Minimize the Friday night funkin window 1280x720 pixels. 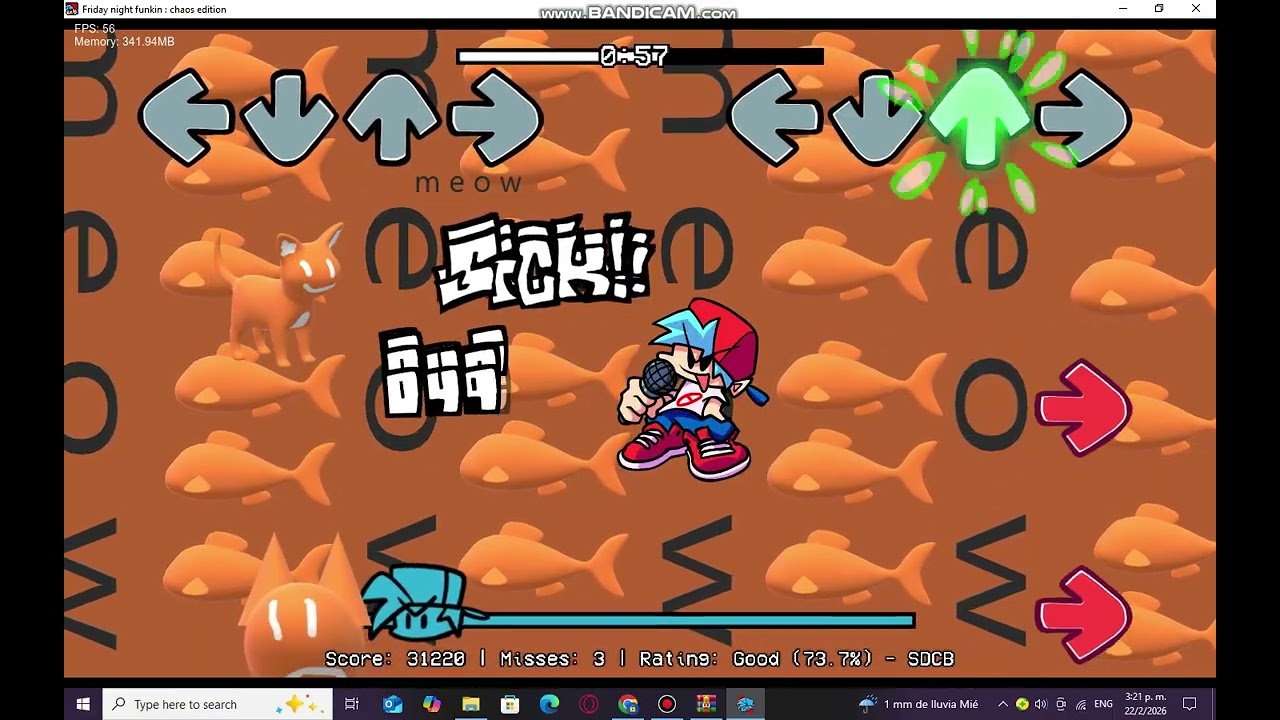tap(1123, 9)
